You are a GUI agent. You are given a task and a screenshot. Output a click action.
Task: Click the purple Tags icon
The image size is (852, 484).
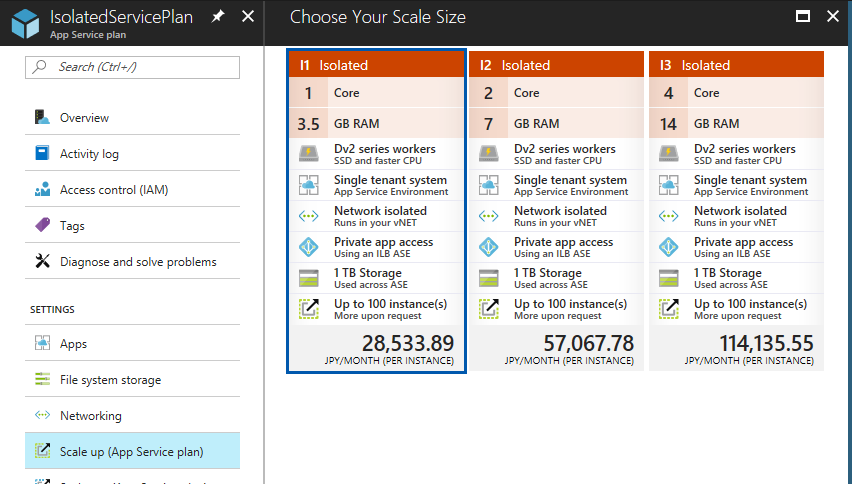click(x=42, y=224)
